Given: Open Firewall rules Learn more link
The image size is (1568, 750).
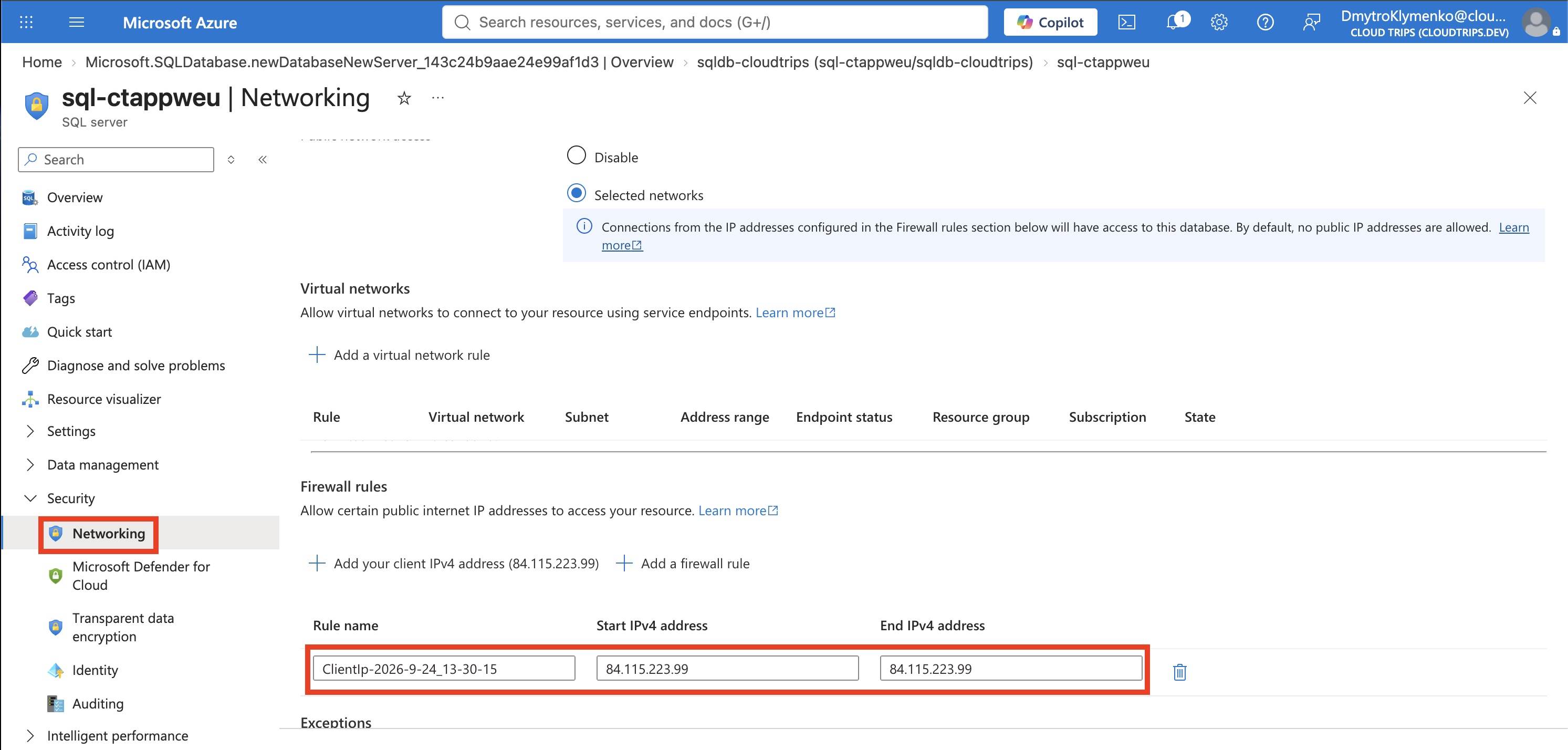Looking at the screenshot, I should [x=738, y=511].
